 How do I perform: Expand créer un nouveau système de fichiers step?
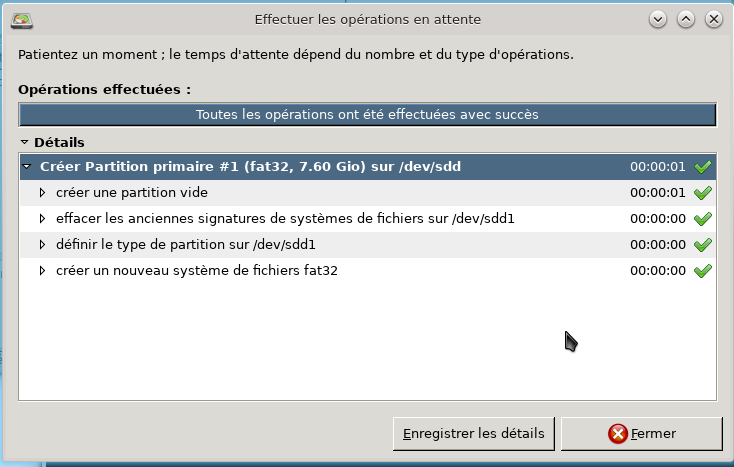pos(43,271)
